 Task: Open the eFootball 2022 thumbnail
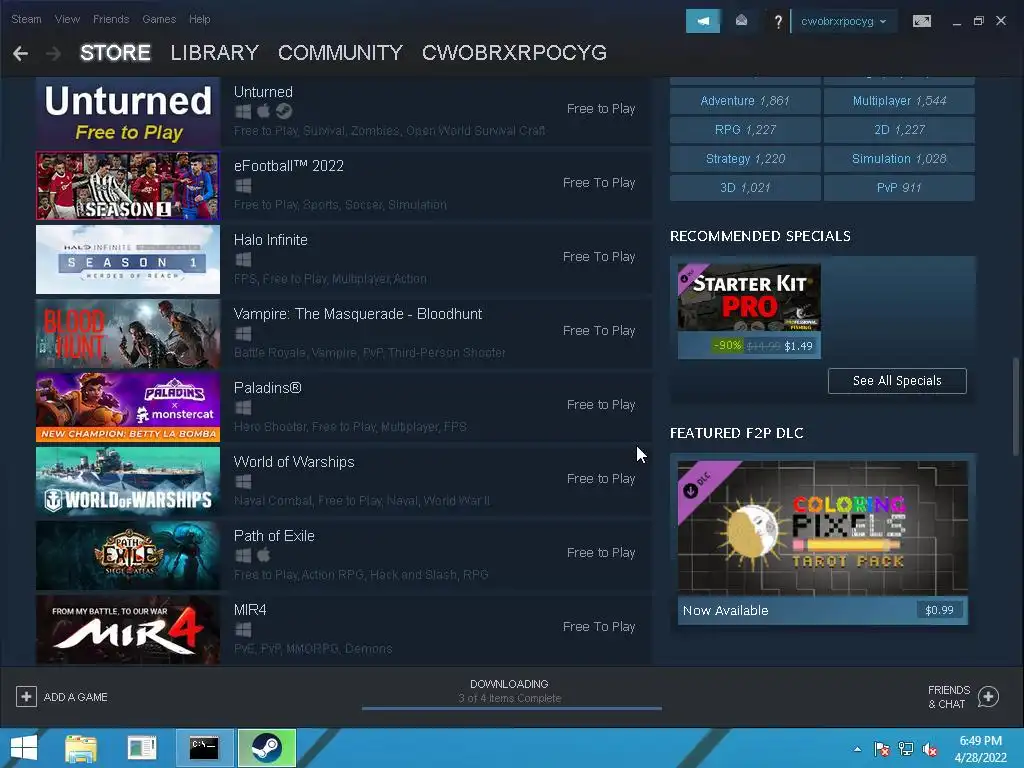128,185
